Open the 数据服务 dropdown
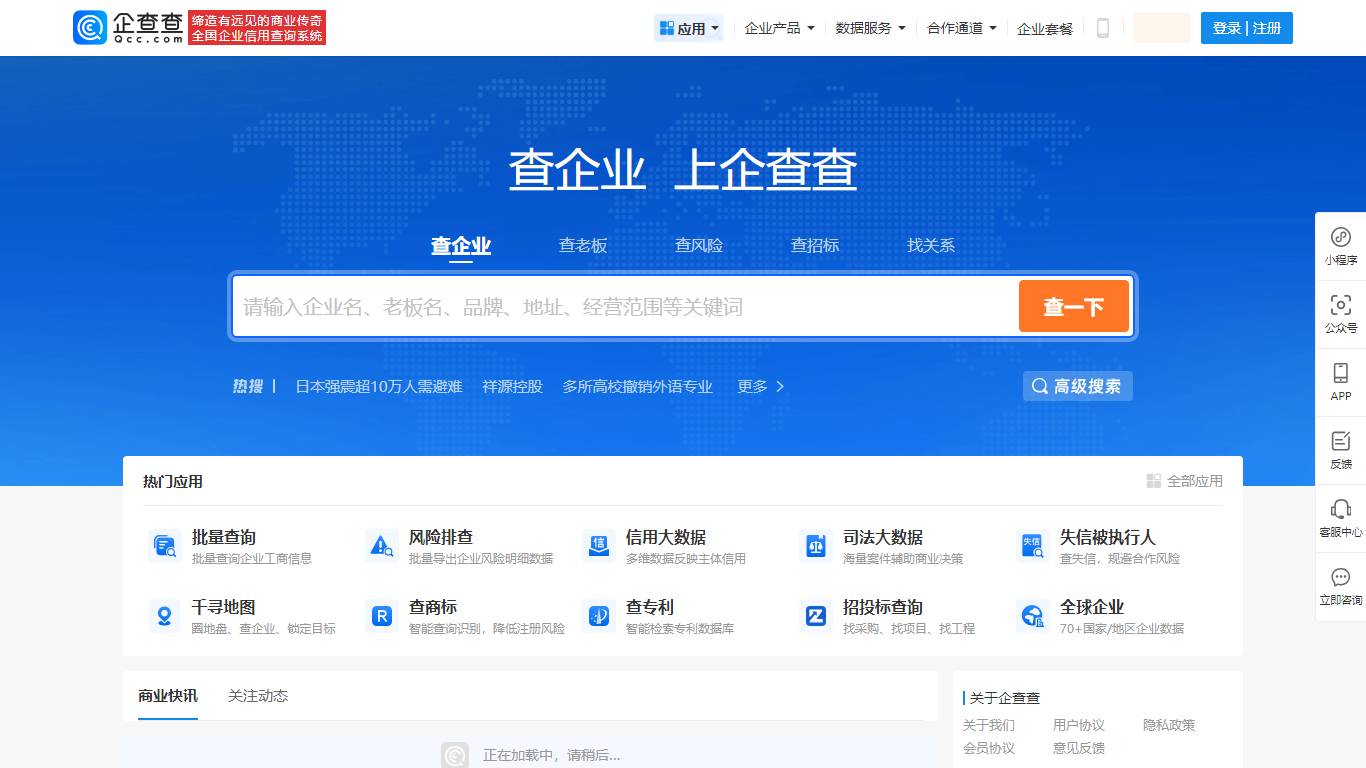 pyautogui.click(x=867, y=28)
